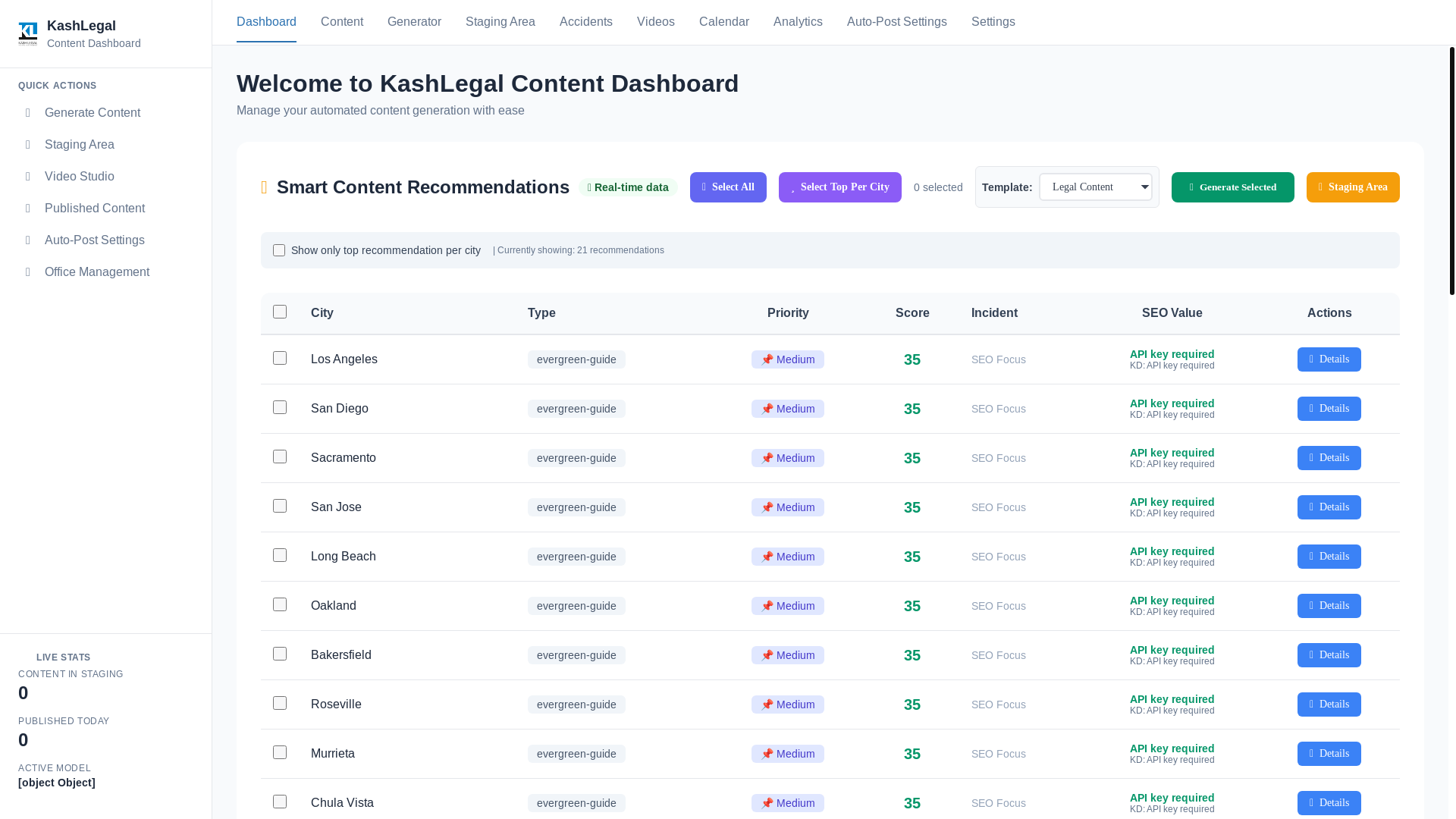Open the Legal Content template dropdown
The width and height of the screenshot is (1456, 819).
click(1095, 187)
